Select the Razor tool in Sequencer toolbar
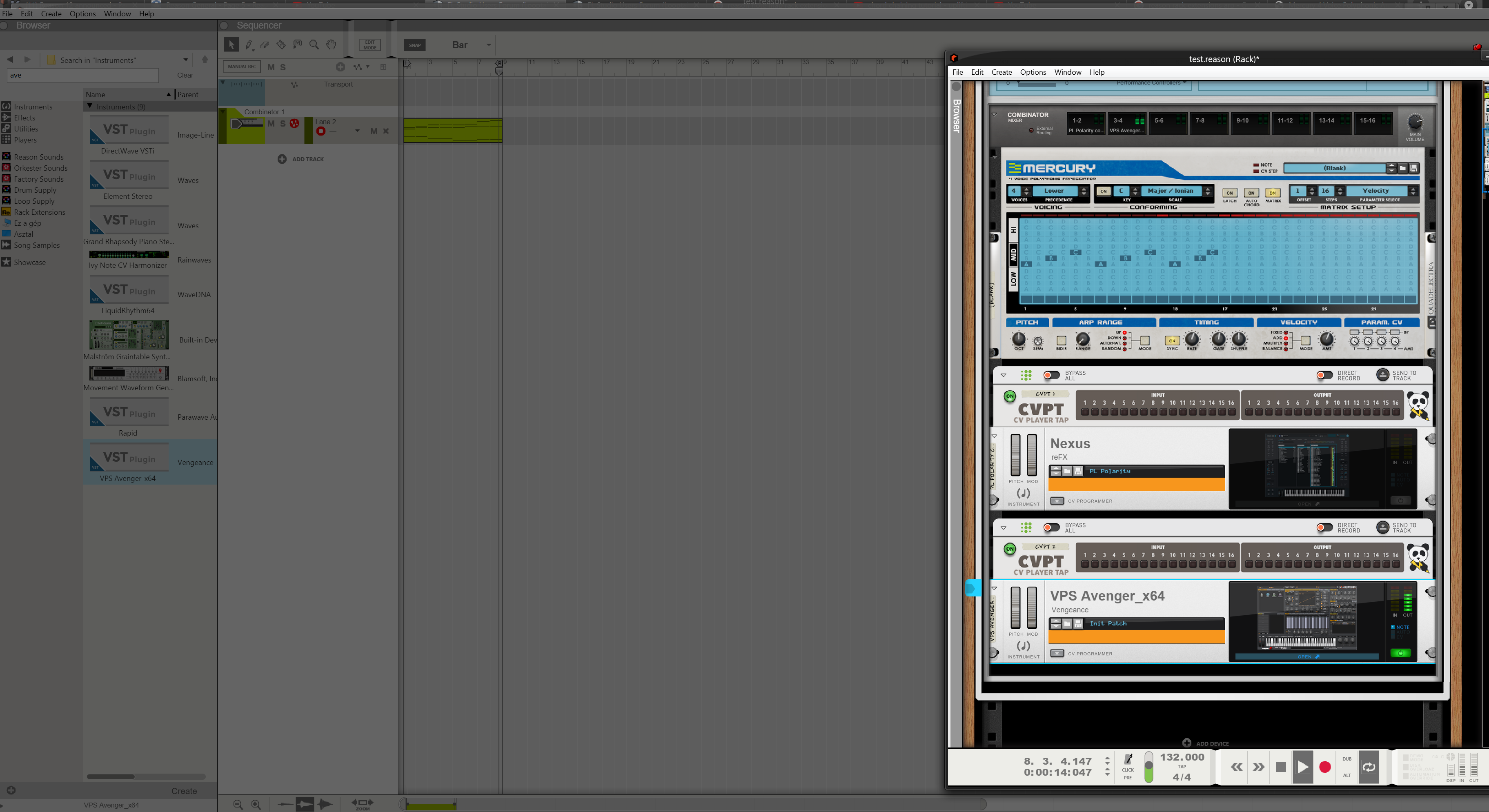This screenshot has width=1489, height=812. (281, 44)
